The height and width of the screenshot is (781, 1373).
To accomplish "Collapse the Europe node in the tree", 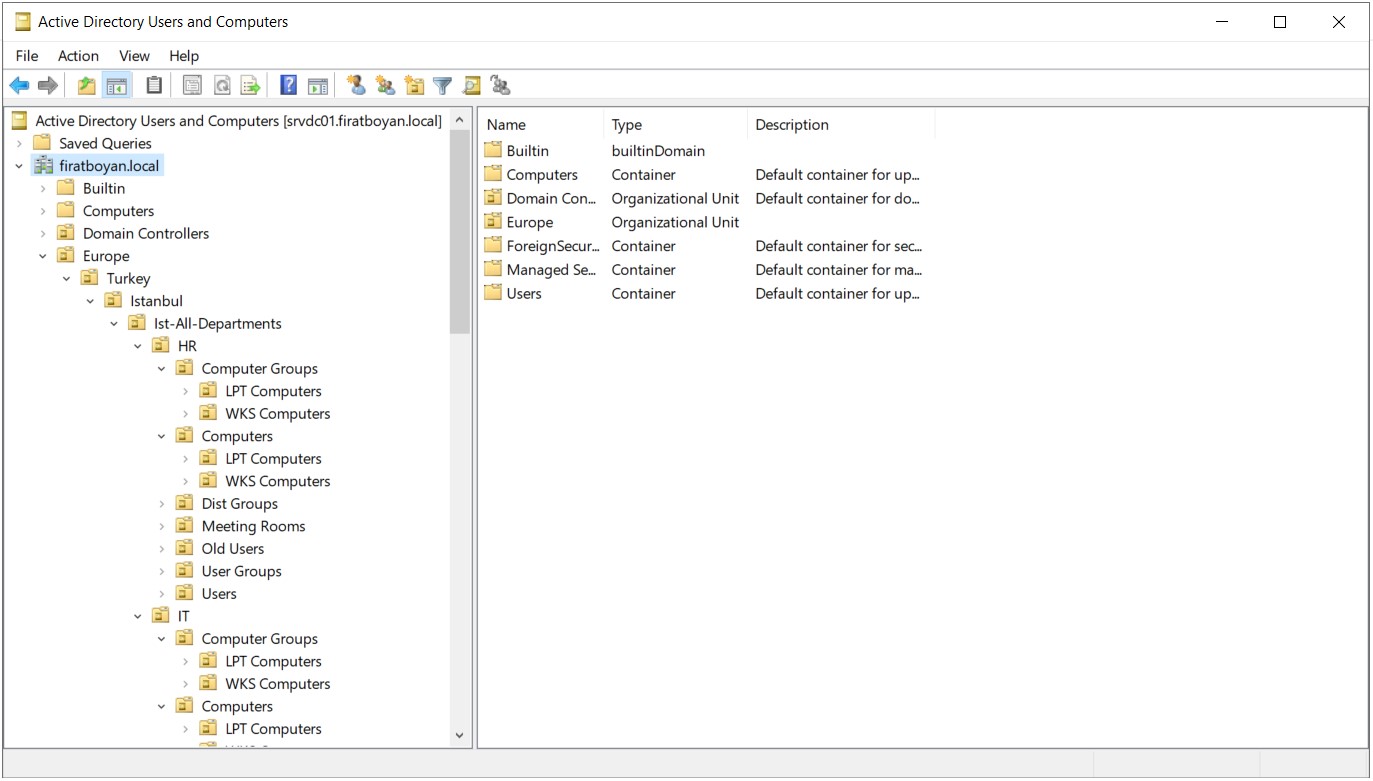I will tap(43, 256).
